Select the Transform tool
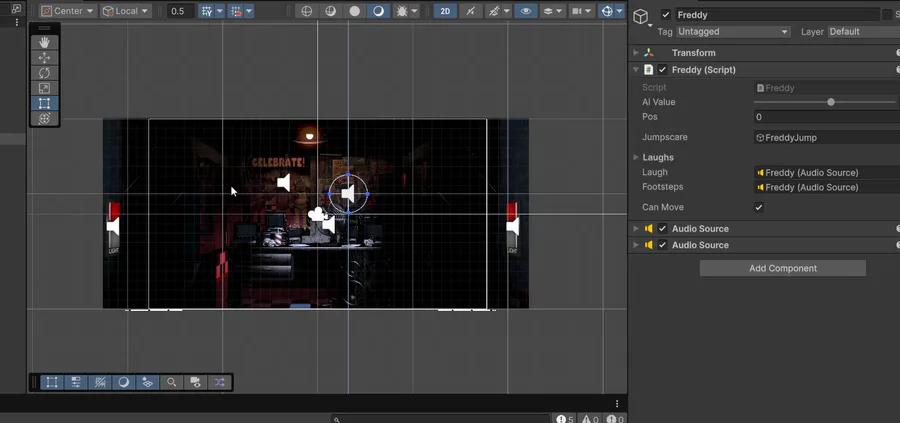 point(44,118)
